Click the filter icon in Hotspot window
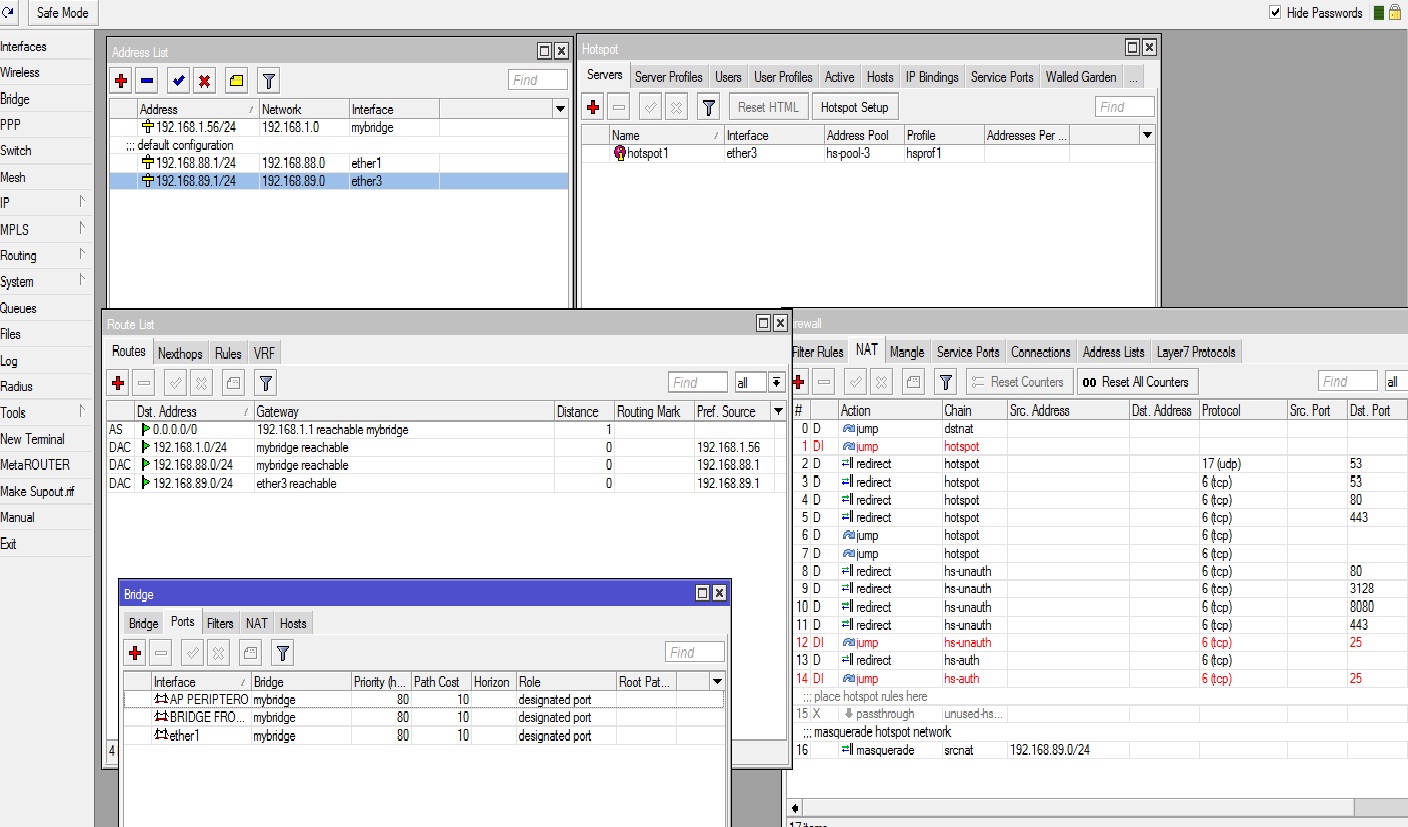Screen dimensions: 1408x827 708,107
